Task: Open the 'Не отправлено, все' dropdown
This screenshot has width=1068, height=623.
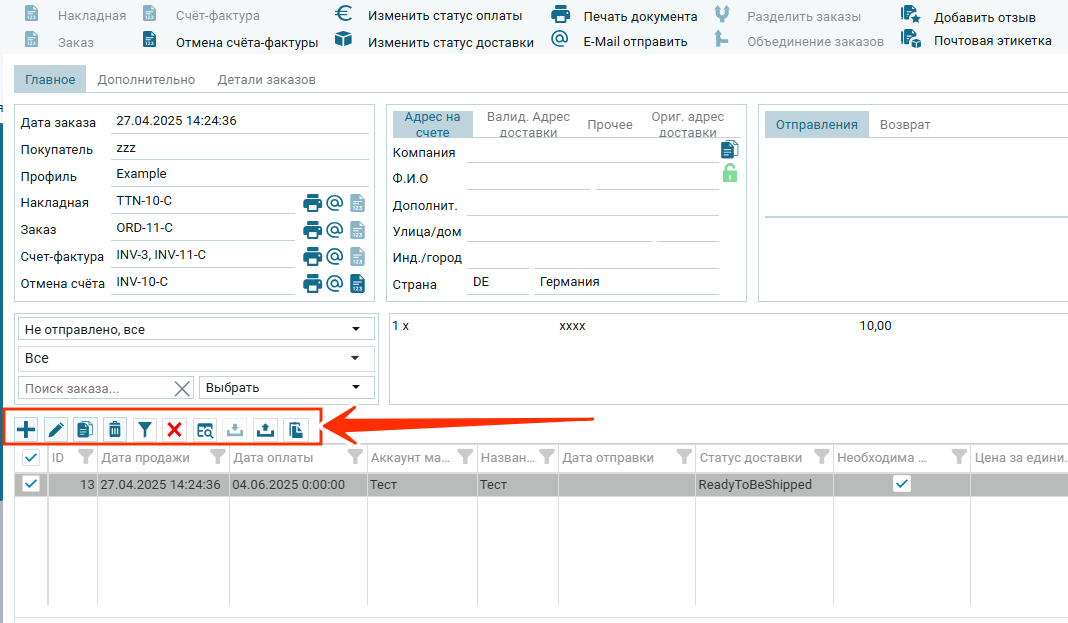Action: pyautogui.click(x=196, y=329)
